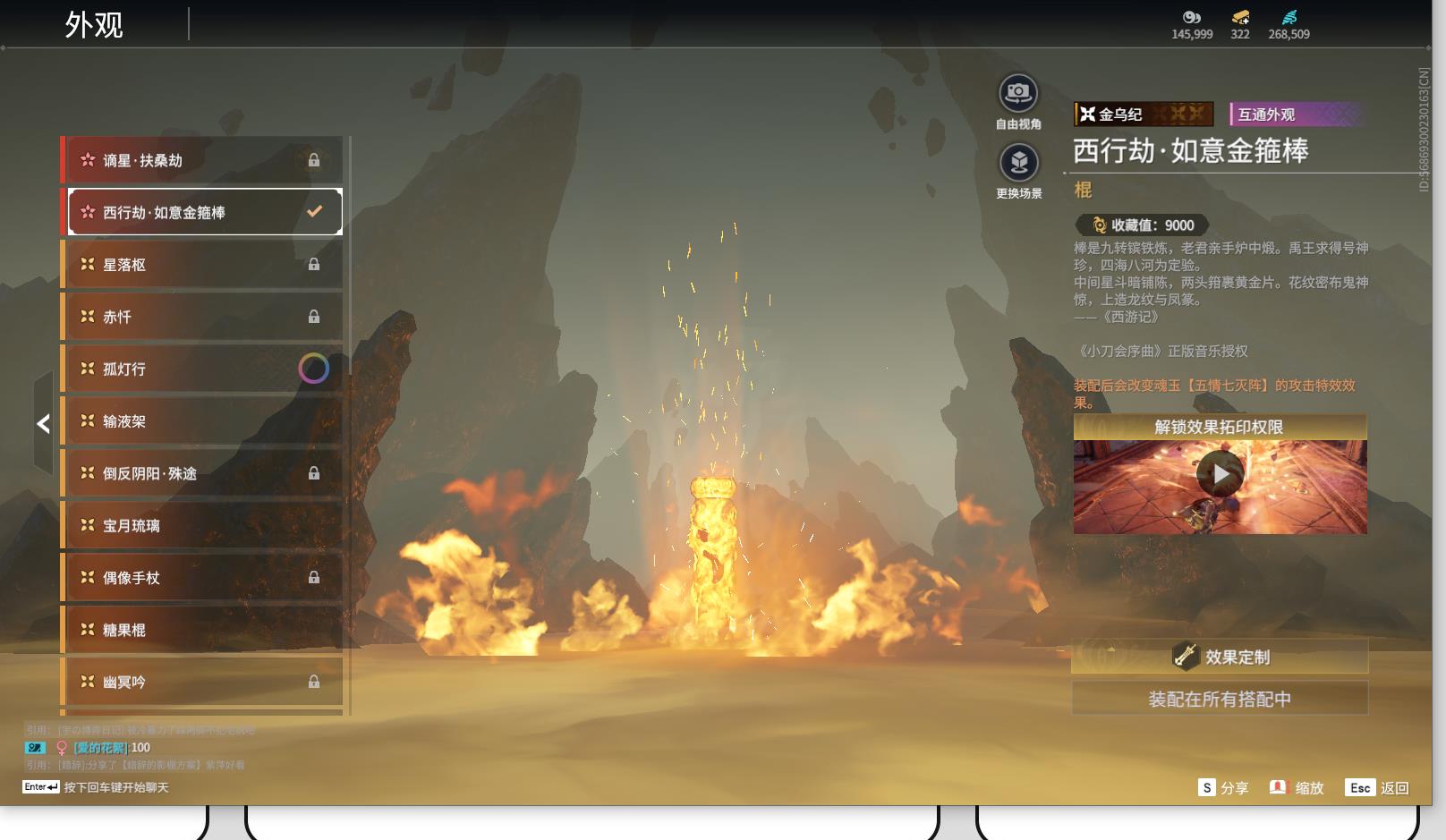Select the 宝月琉璃 skin entry
The height and width of the screenshot is (840, 1446).
[x=202, y=526]
